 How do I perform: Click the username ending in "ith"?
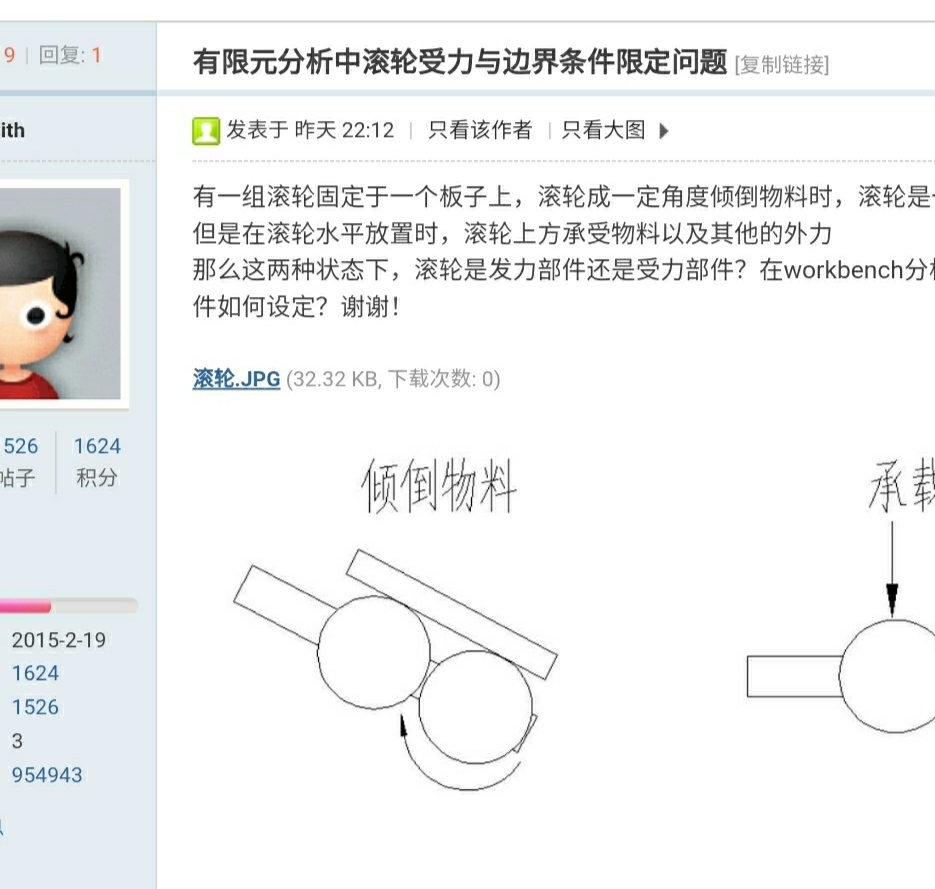(x=12, y=130)
